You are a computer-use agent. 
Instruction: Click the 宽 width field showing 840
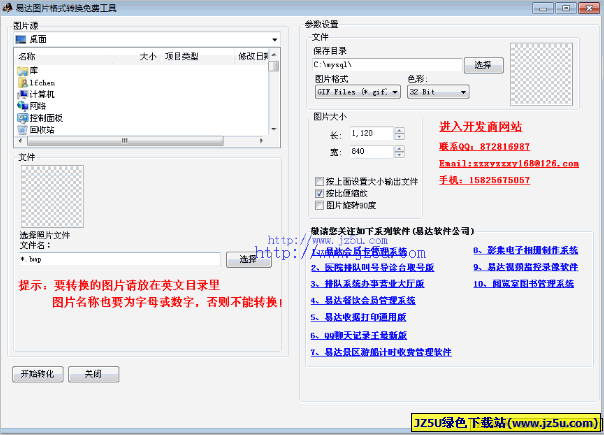(x=372, y=151)
